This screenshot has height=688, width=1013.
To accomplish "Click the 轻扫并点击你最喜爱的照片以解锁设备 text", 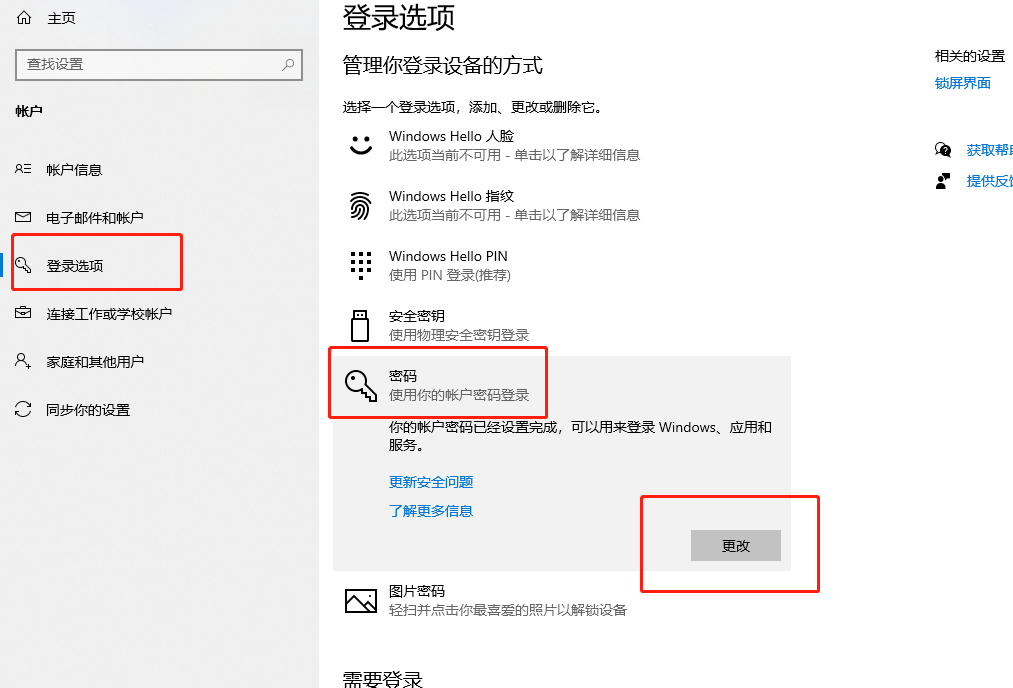I will point(508,610).
